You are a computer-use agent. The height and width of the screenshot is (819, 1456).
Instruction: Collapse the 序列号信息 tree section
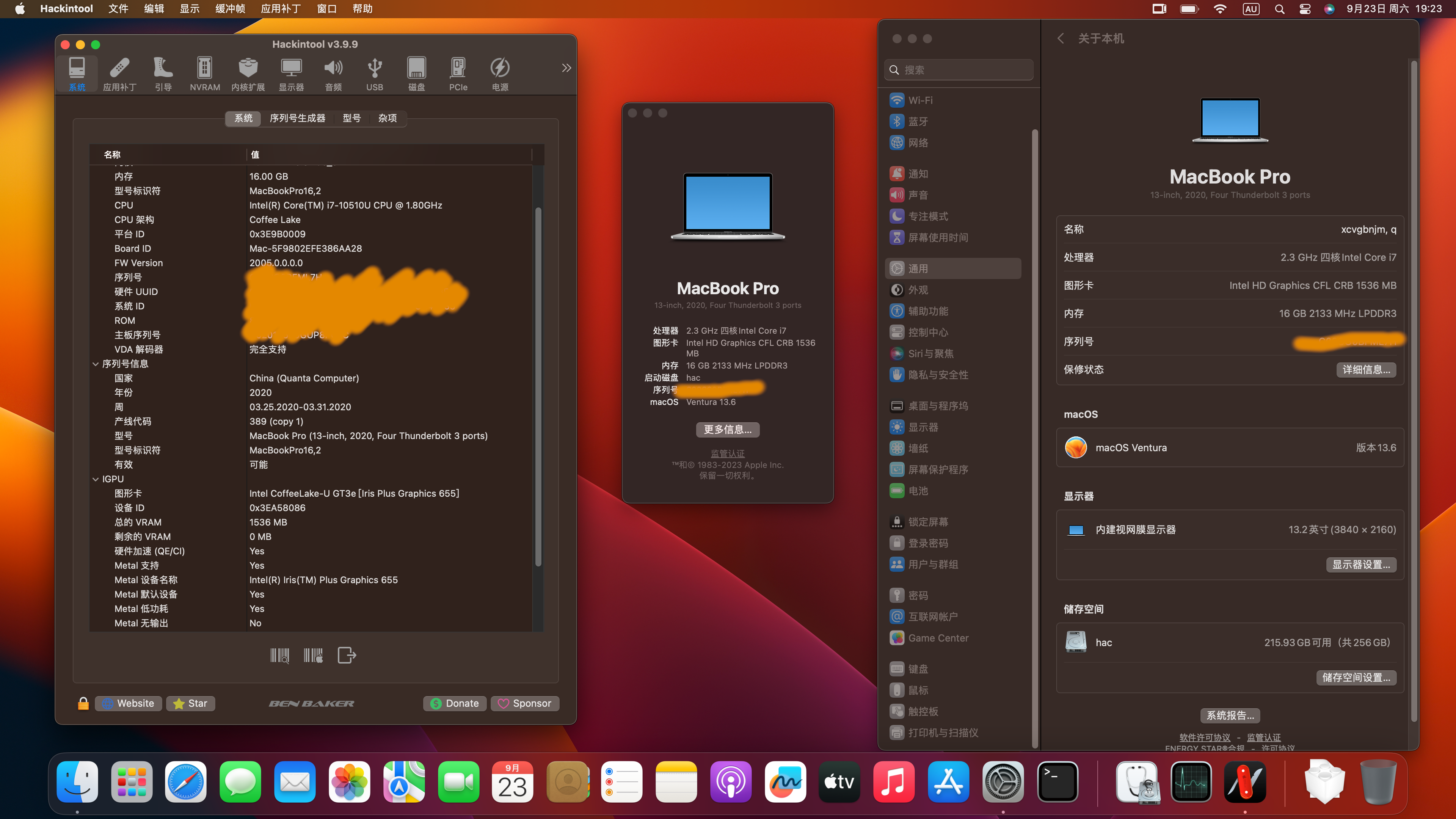pyautogui.click(x=96, y=364)
